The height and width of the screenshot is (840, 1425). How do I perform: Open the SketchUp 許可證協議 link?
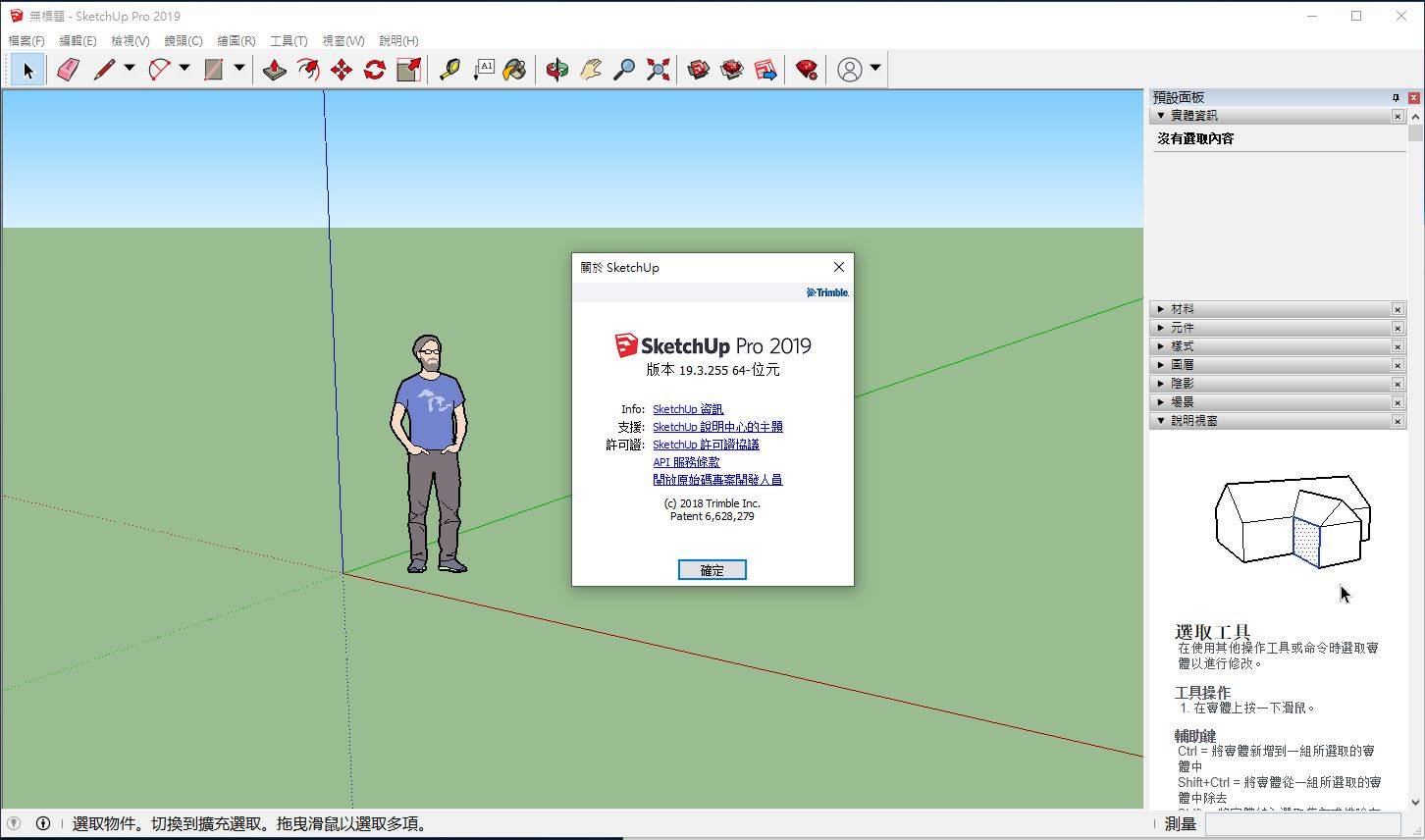(706, 445)
